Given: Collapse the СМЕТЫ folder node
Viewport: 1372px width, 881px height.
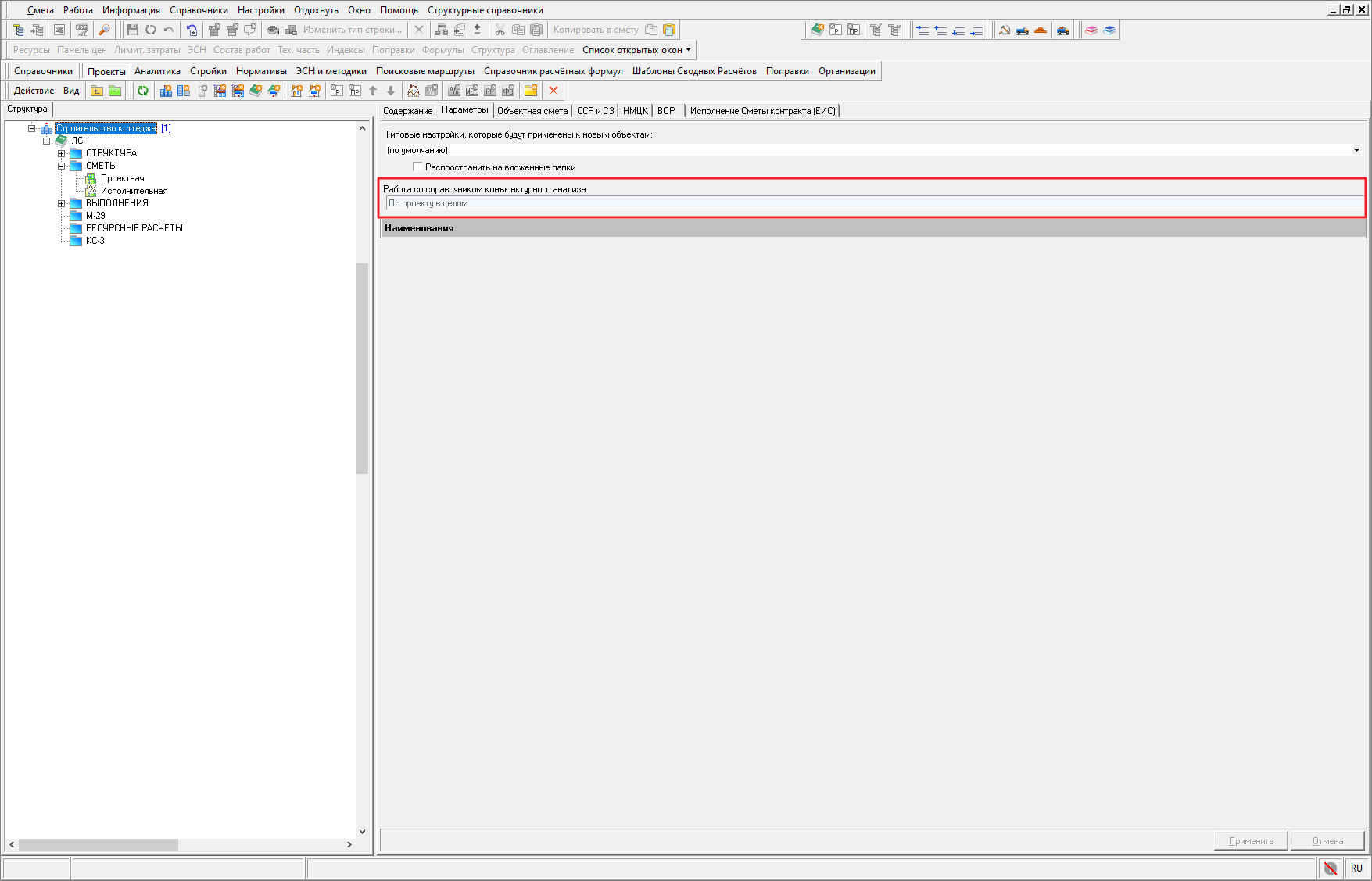Looking at the screenshot, I should [62, 166].
